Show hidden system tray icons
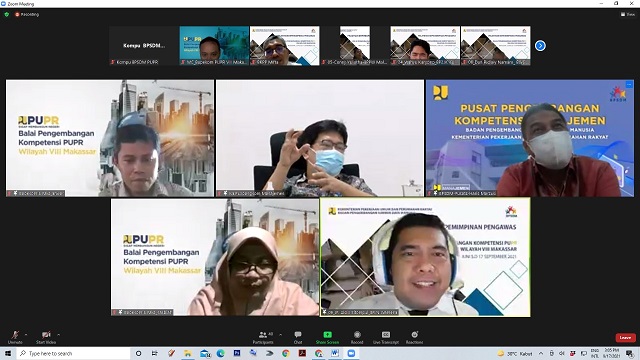 pos(541,353)
